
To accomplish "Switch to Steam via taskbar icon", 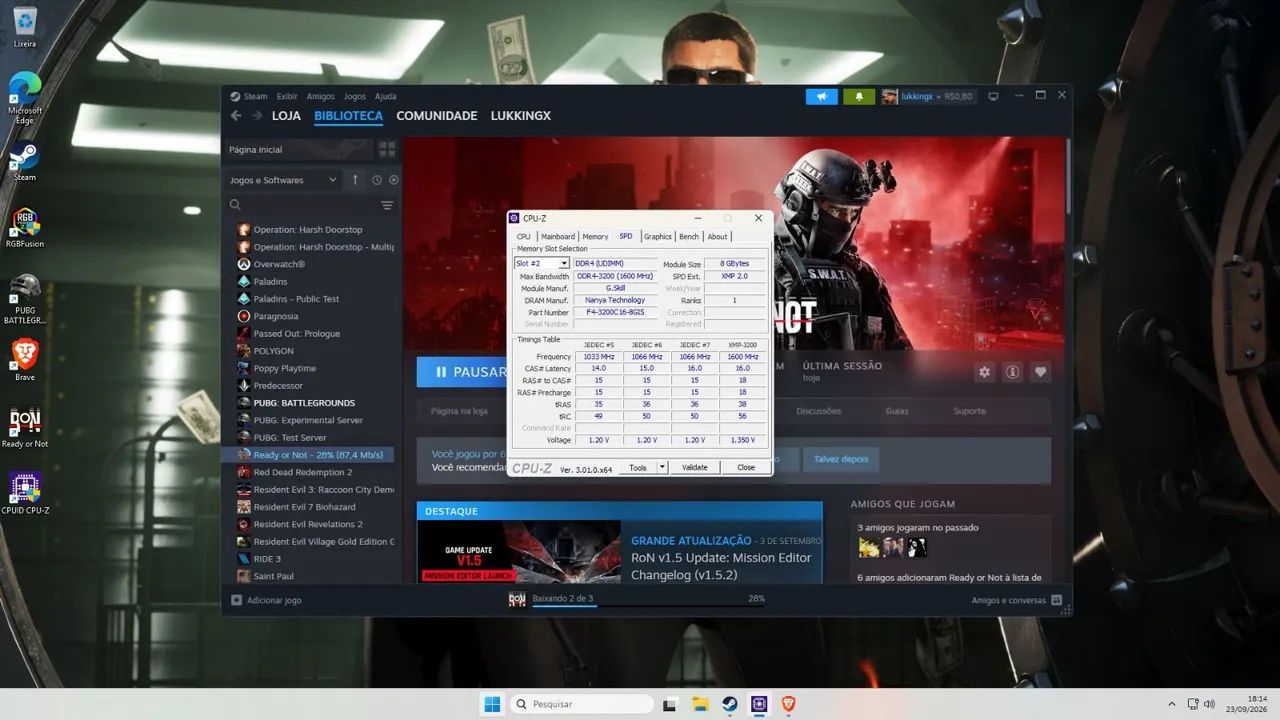I will (730, 704).
